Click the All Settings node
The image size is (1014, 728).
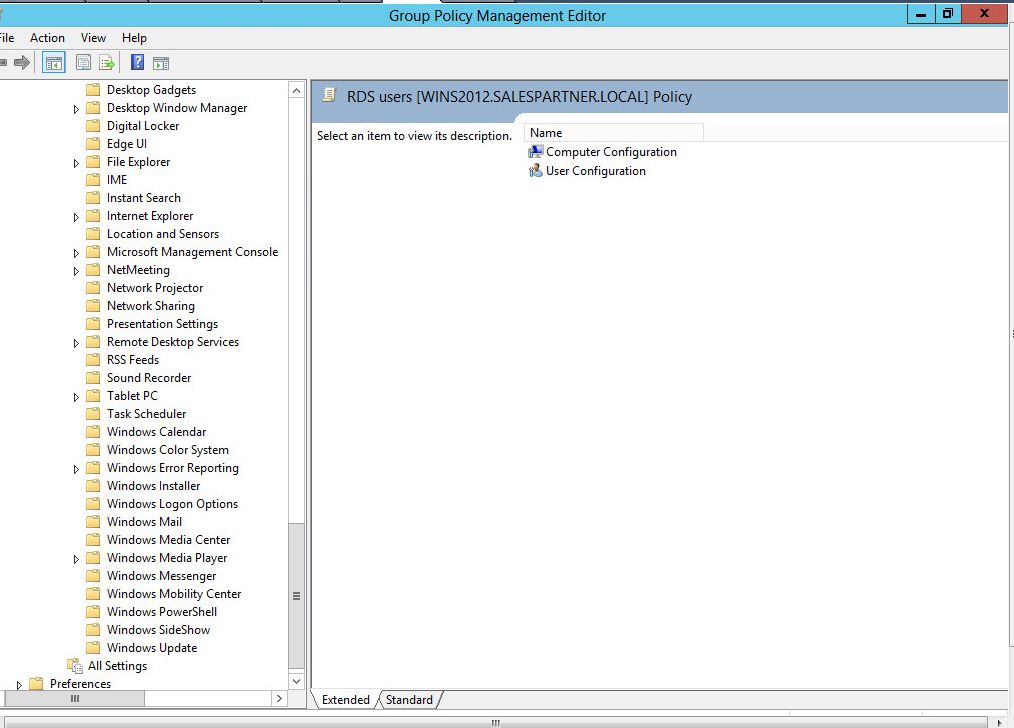tap(117, 666)
